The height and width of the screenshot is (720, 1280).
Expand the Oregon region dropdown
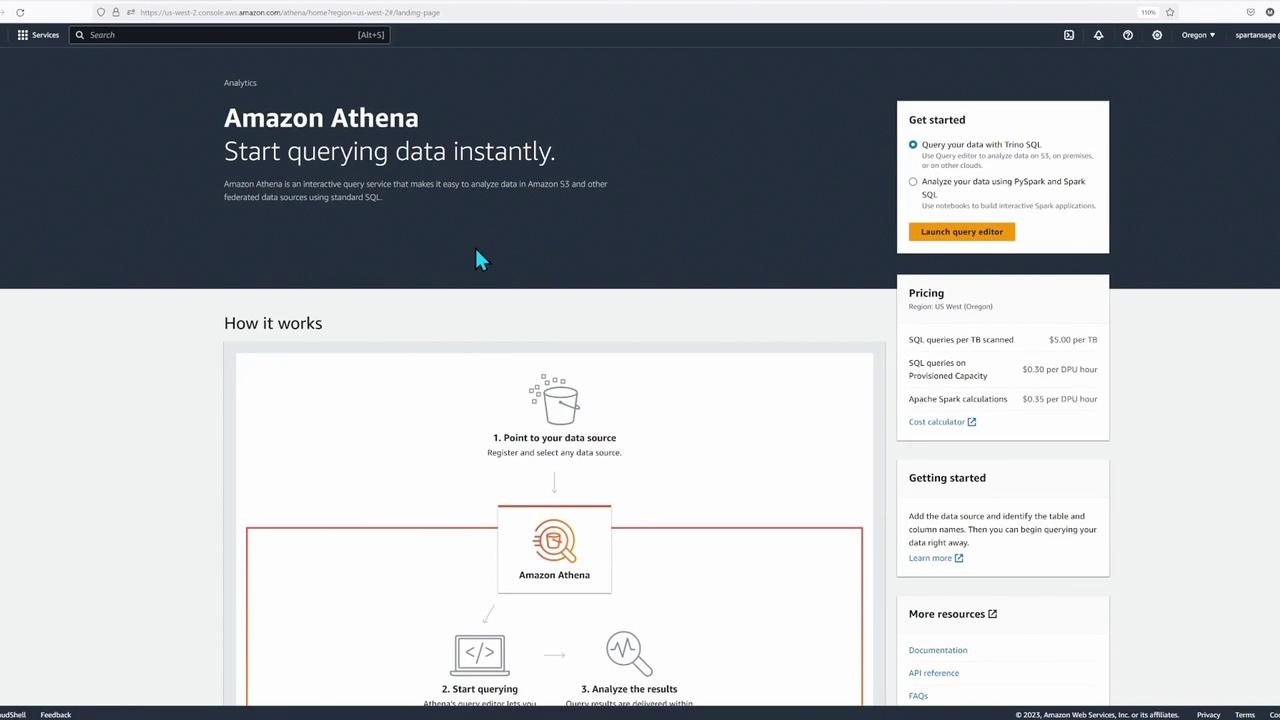tap(1198, 35)
